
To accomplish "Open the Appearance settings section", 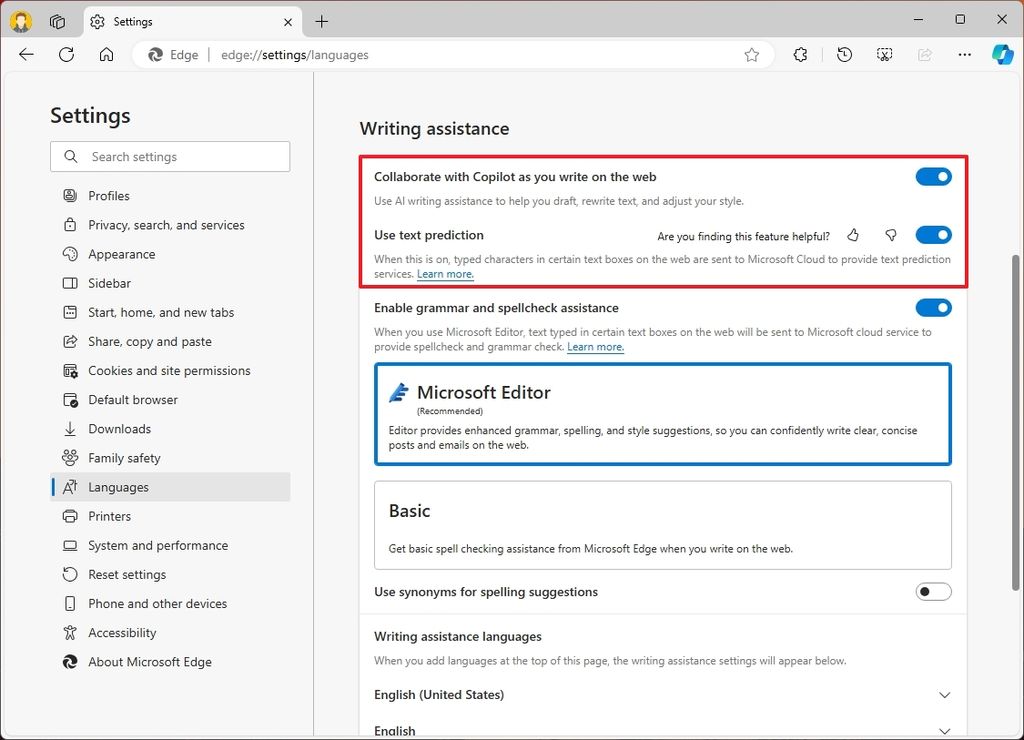I will pos(119,254).
